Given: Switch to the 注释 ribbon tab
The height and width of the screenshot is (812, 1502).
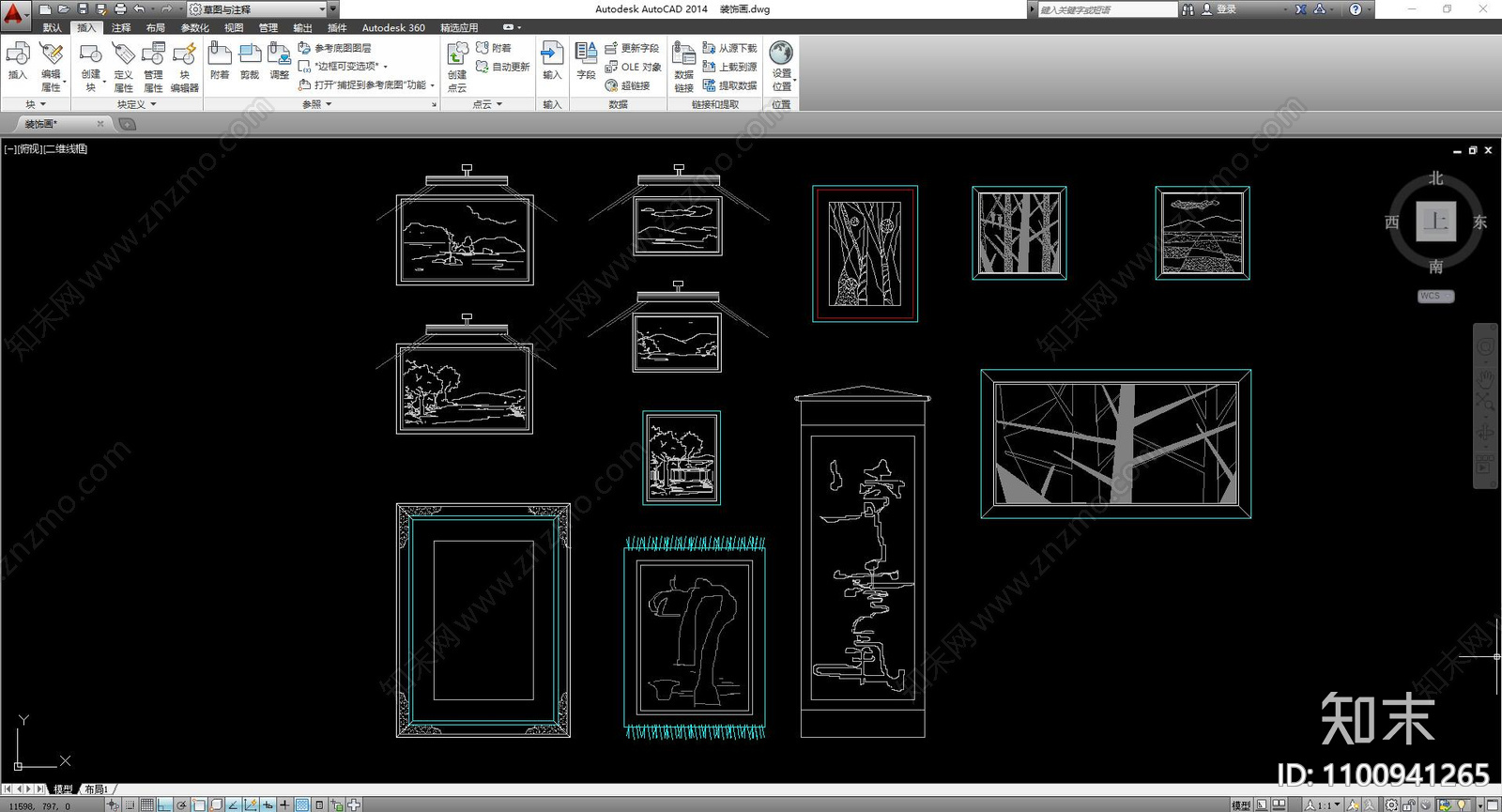Looking at the screenshot, I should click(x=121, y=27).
